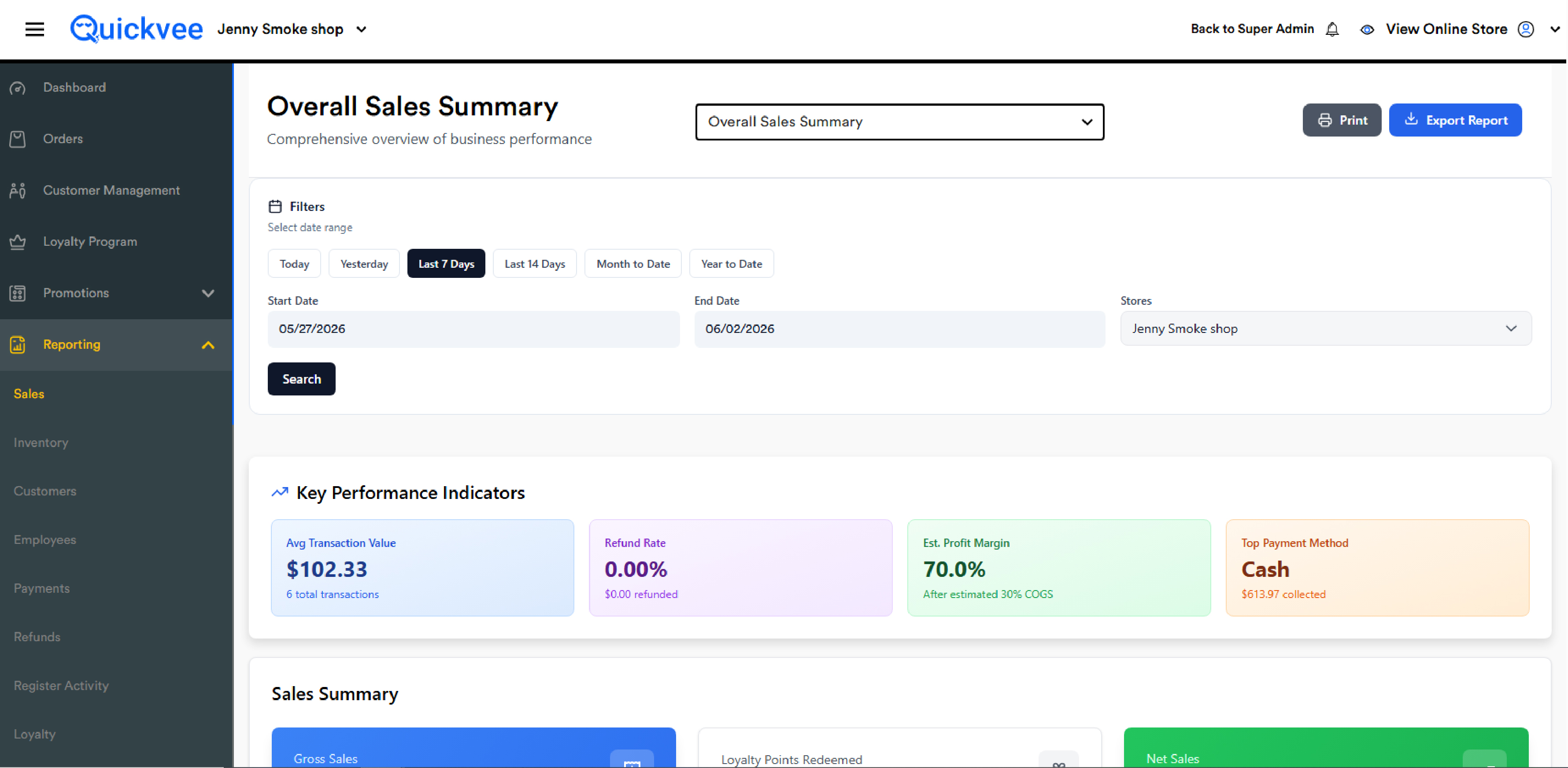Screen dimensions: 1568x768
Task: Click the End Date field 06/02/2026
Action: click(x=900, y=329)
